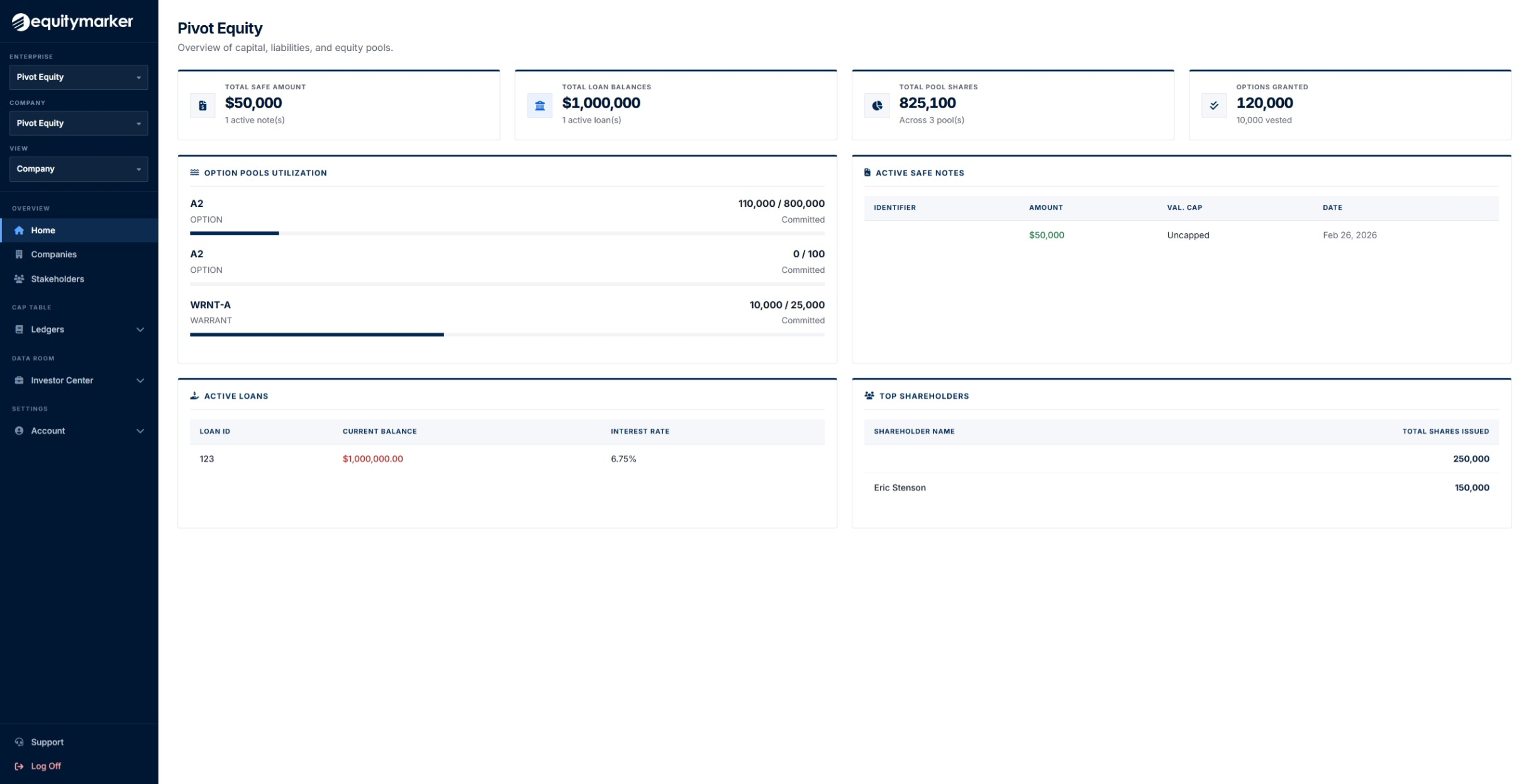Go to Home in sidebar
The image size is (1531, 784).
pos(79,230)
